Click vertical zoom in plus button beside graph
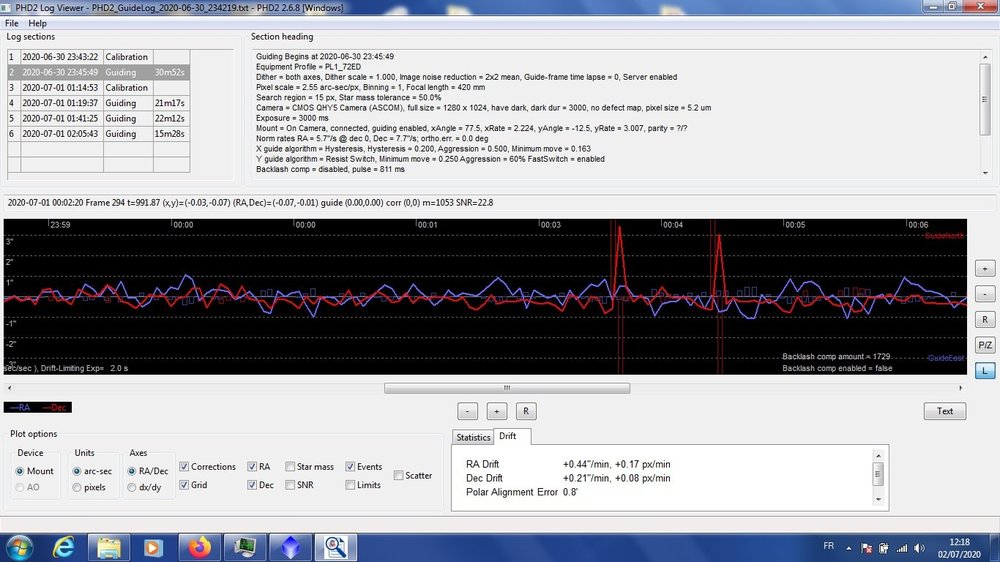1000x562 pixels. point(985,269)
